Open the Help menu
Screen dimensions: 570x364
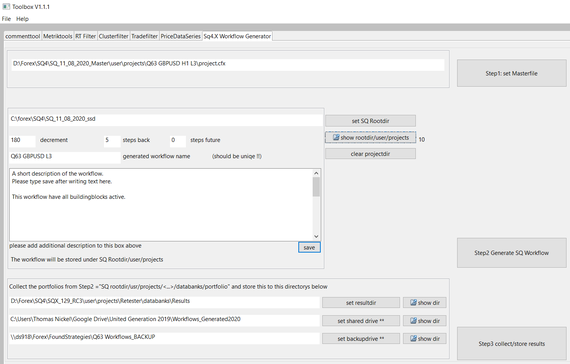pyautogui.click(x=22, y=19)
